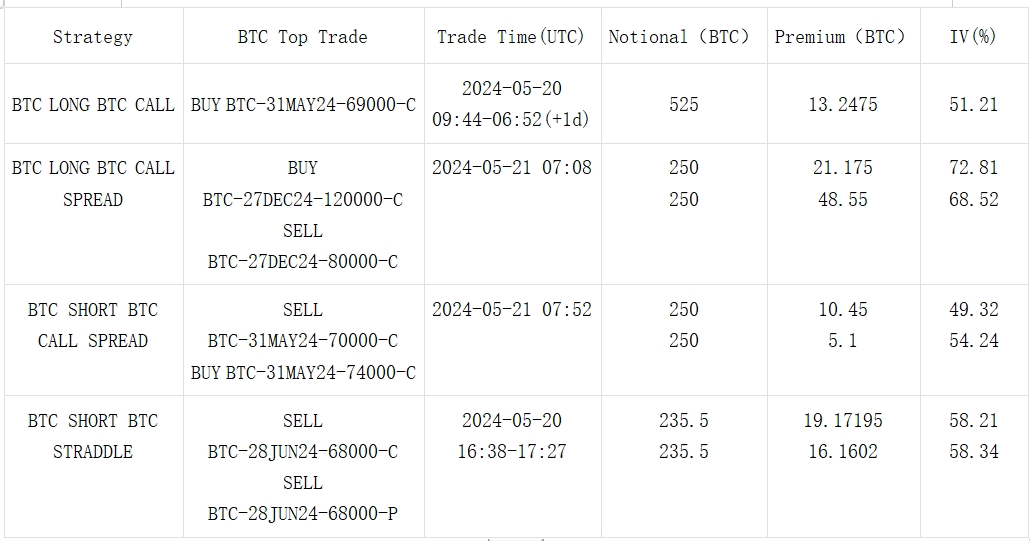The height and width of the screenshot is (541, 1030).
Task: Select the BTC SHORT BTC STRADDLE cell
Action: click(x=93, y=466)
